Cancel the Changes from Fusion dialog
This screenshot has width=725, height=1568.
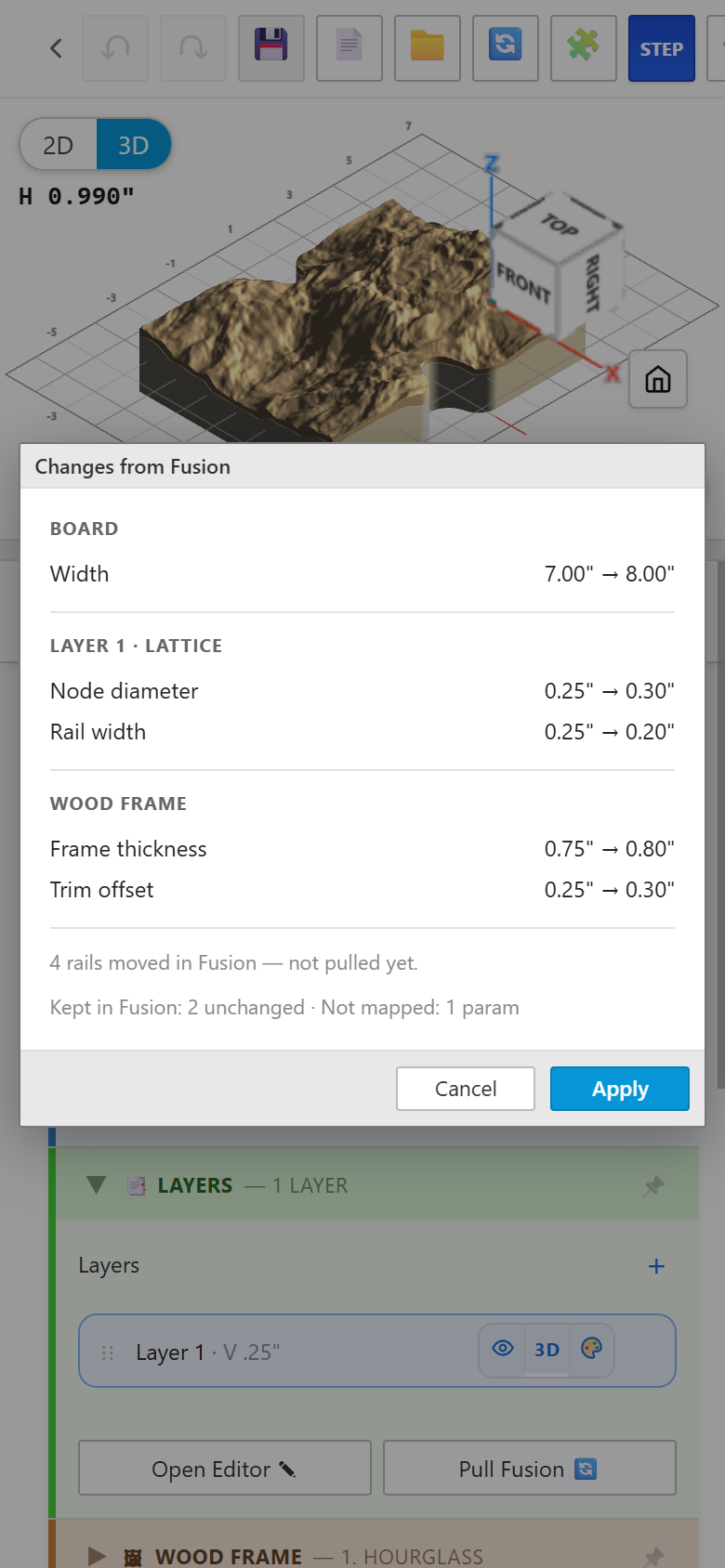coord(466,1089)
